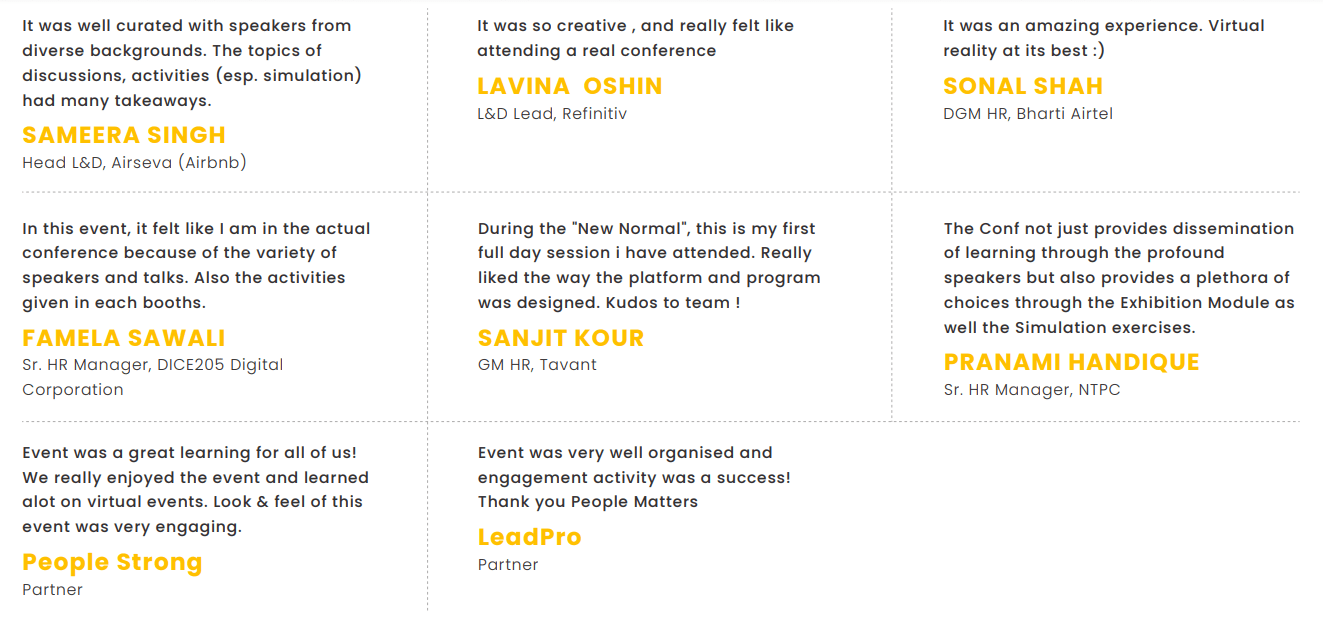The height and width of the screenshot is (624, 1323).
Task: Select the 'GM HR, Tavant' subtitle
Action: tap(537, 364)
